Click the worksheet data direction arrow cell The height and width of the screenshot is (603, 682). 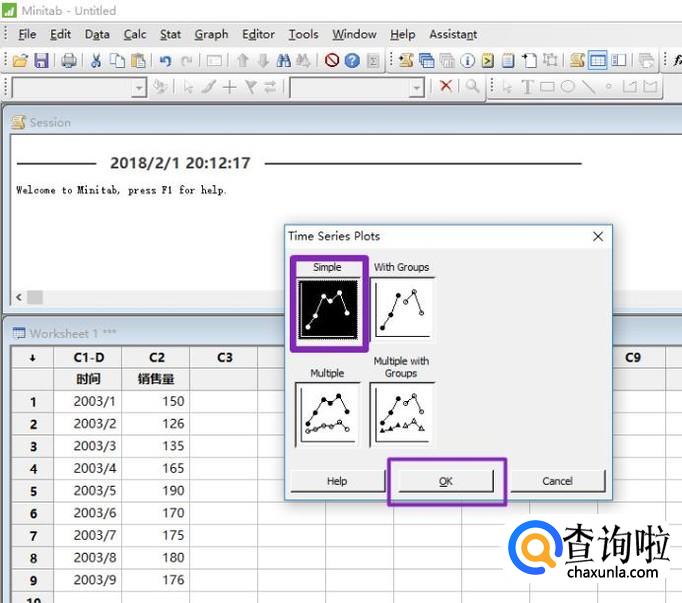point(32,358)
